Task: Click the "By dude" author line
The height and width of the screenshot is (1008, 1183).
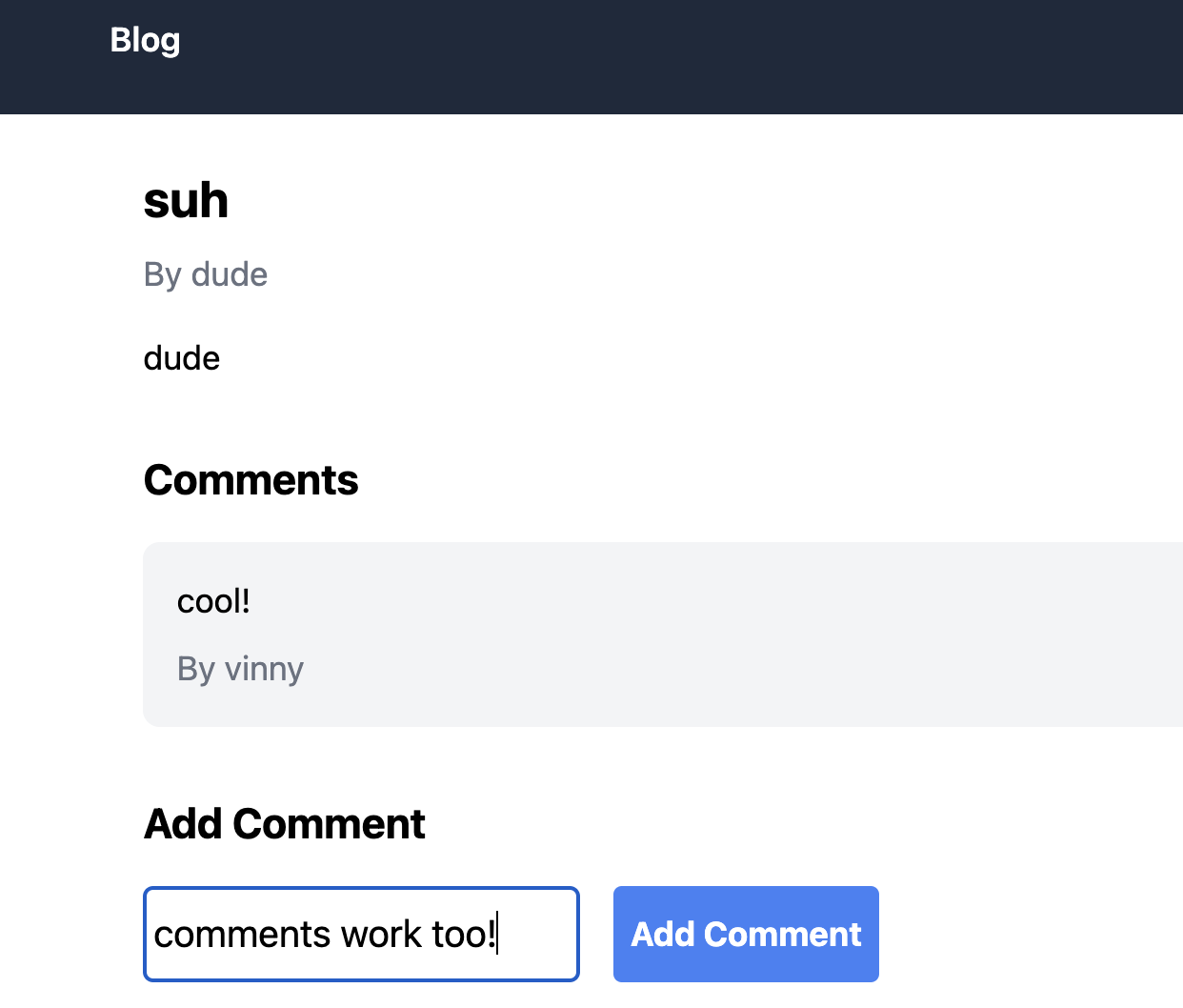Action: pyautogui.click(x=205, y=274)
